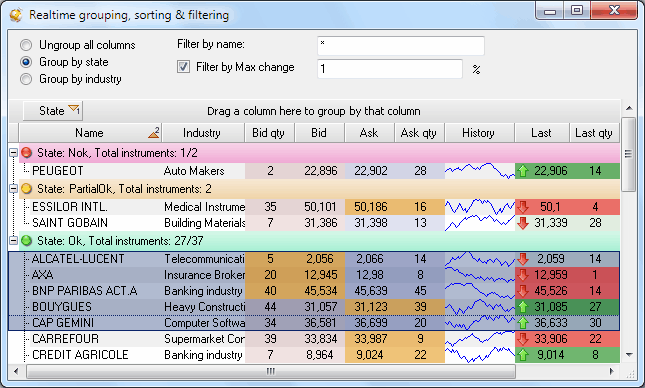Click red down arrow in ALCATEL-LUCENT row
Screen dimensions: 645x388
point(523,258)
